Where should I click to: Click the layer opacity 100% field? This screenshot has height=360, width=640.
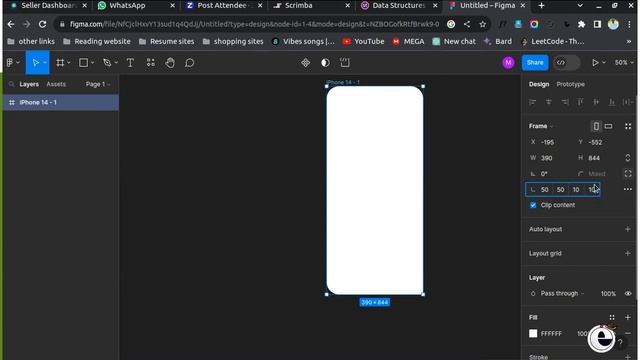pyautogui.click(x=608, y=293)
